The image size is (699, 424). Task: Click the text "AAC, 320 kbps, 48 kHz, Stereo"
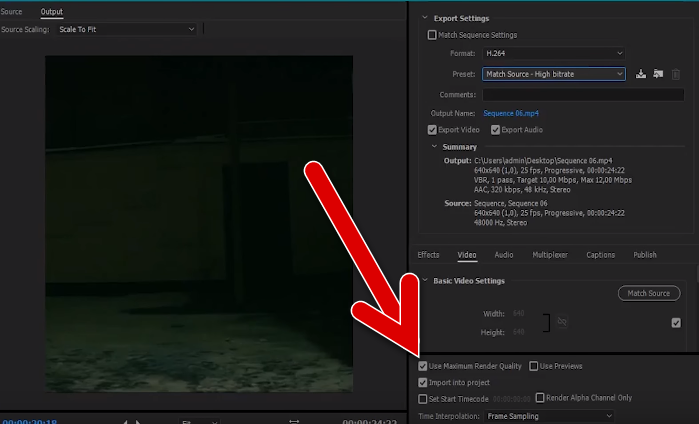coord(522,190)
